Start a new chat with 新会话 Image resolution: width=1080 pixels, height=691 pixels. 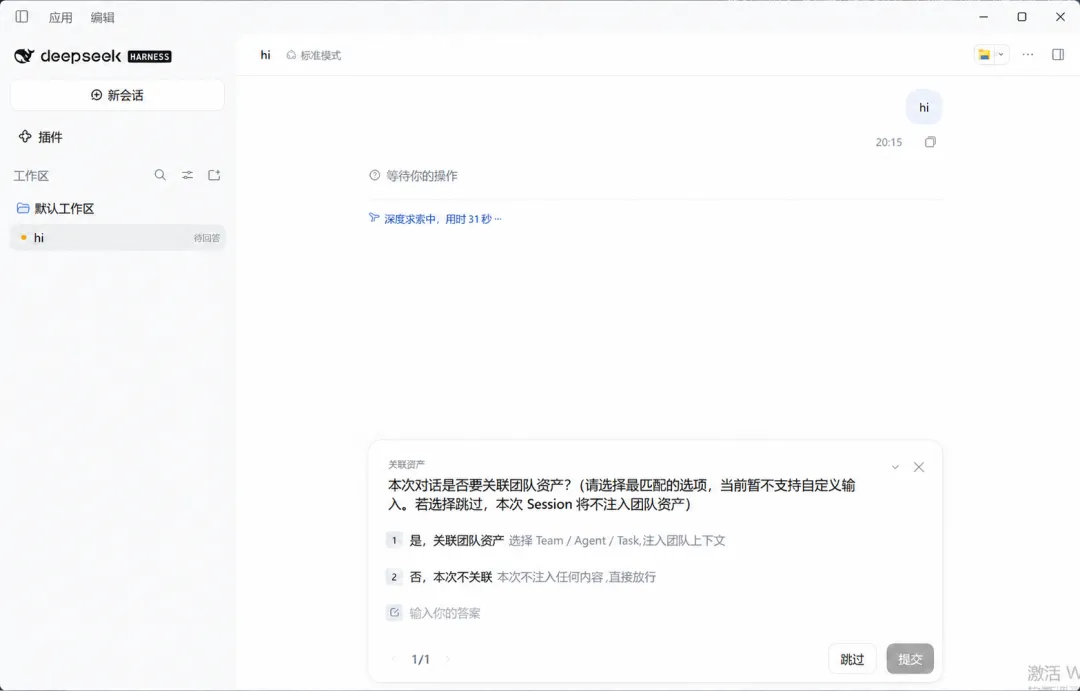click(117, 95)
